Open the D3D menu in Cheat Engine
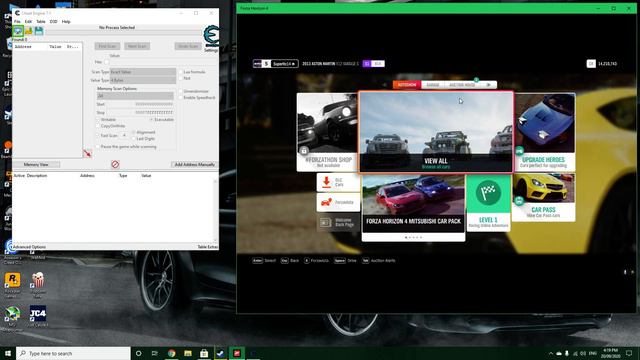 53,22
